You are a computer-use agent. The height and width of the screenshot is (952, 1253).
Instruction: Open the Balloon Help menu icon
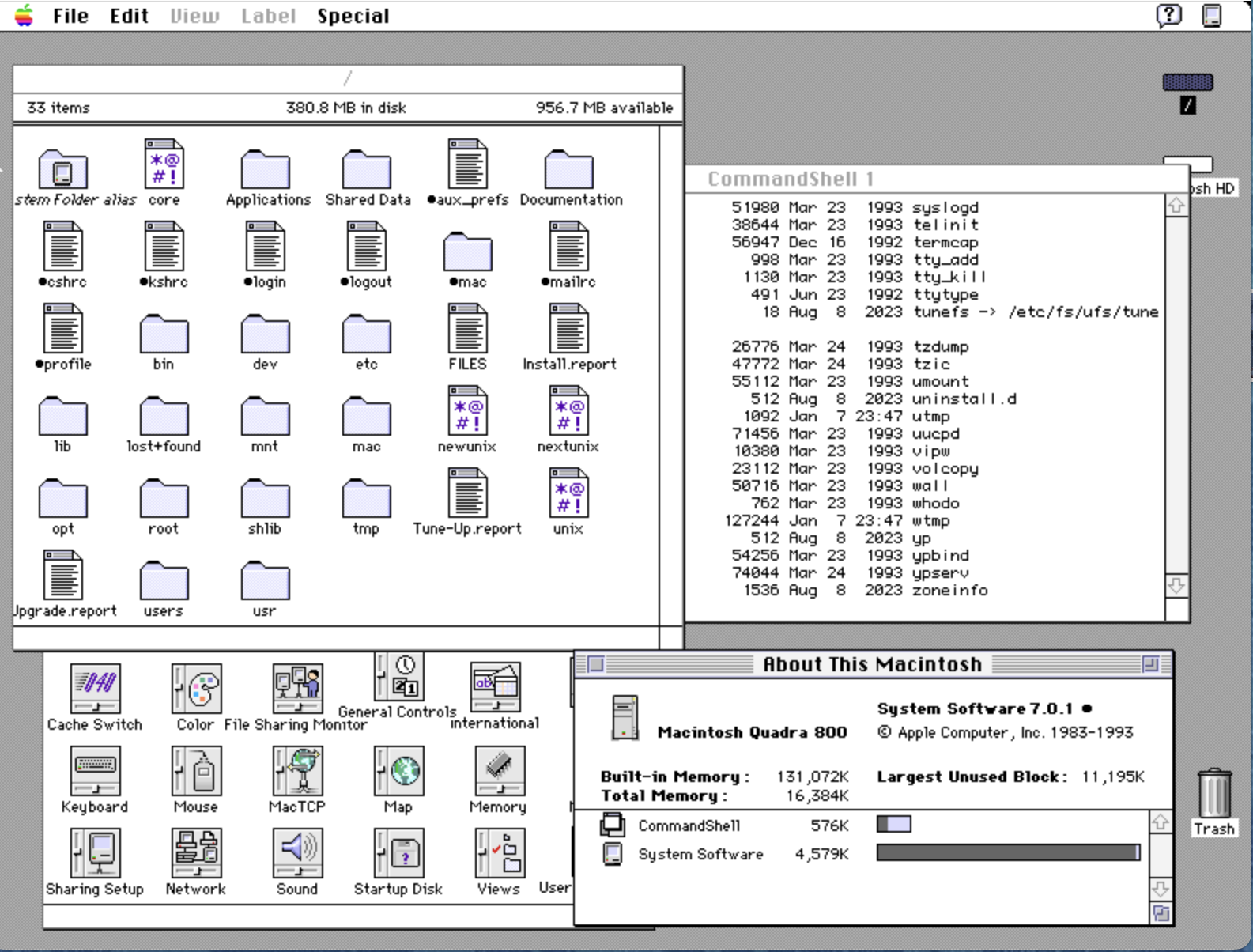click(1168, 15)
